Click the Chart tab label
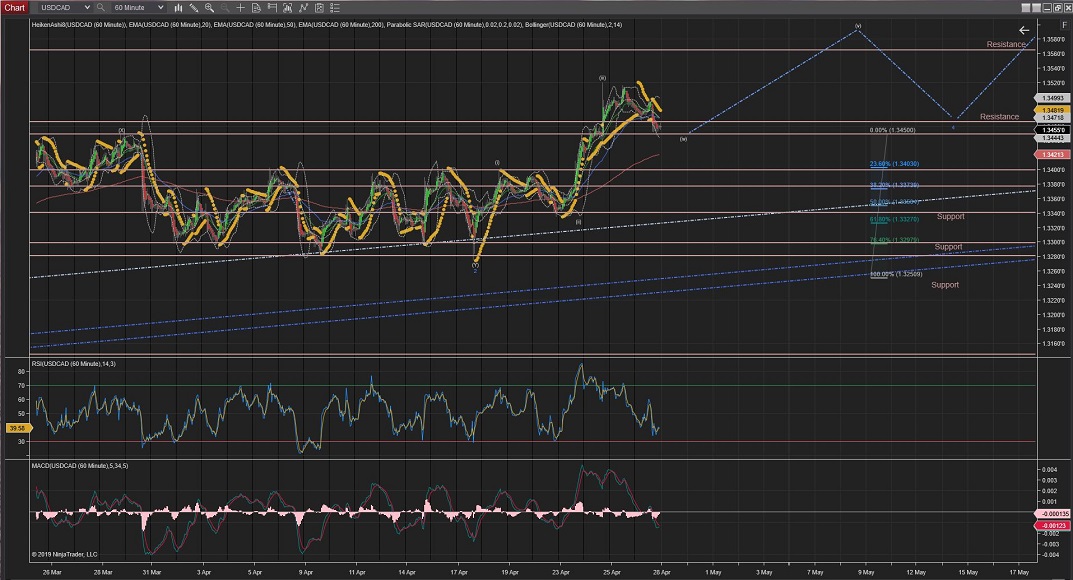Image resolution: width=1073 pixels, height=580 pixels. [16, 7]
